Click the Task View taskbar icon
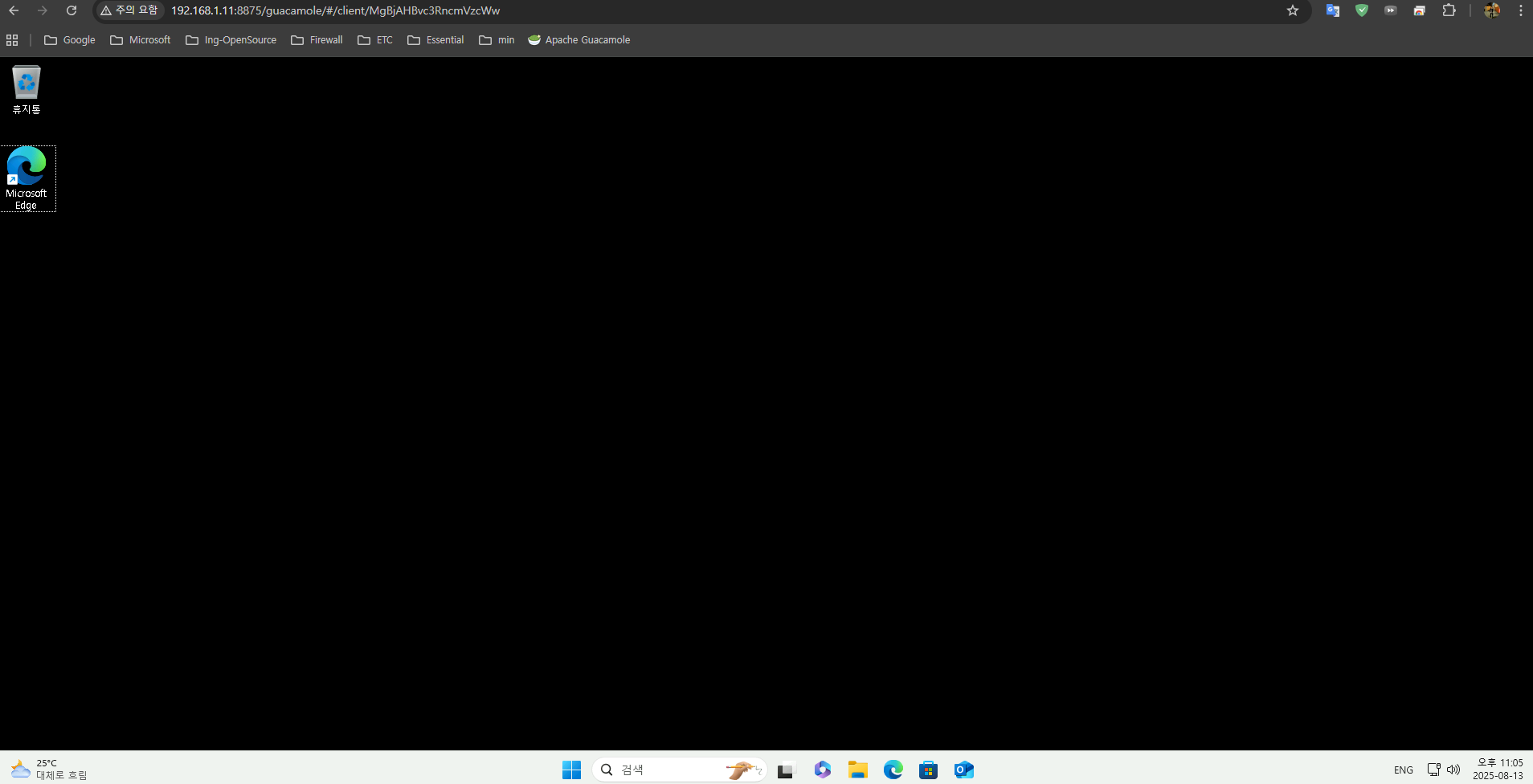The width and height of the screenshot is (1533, 784). coord(786,770)
